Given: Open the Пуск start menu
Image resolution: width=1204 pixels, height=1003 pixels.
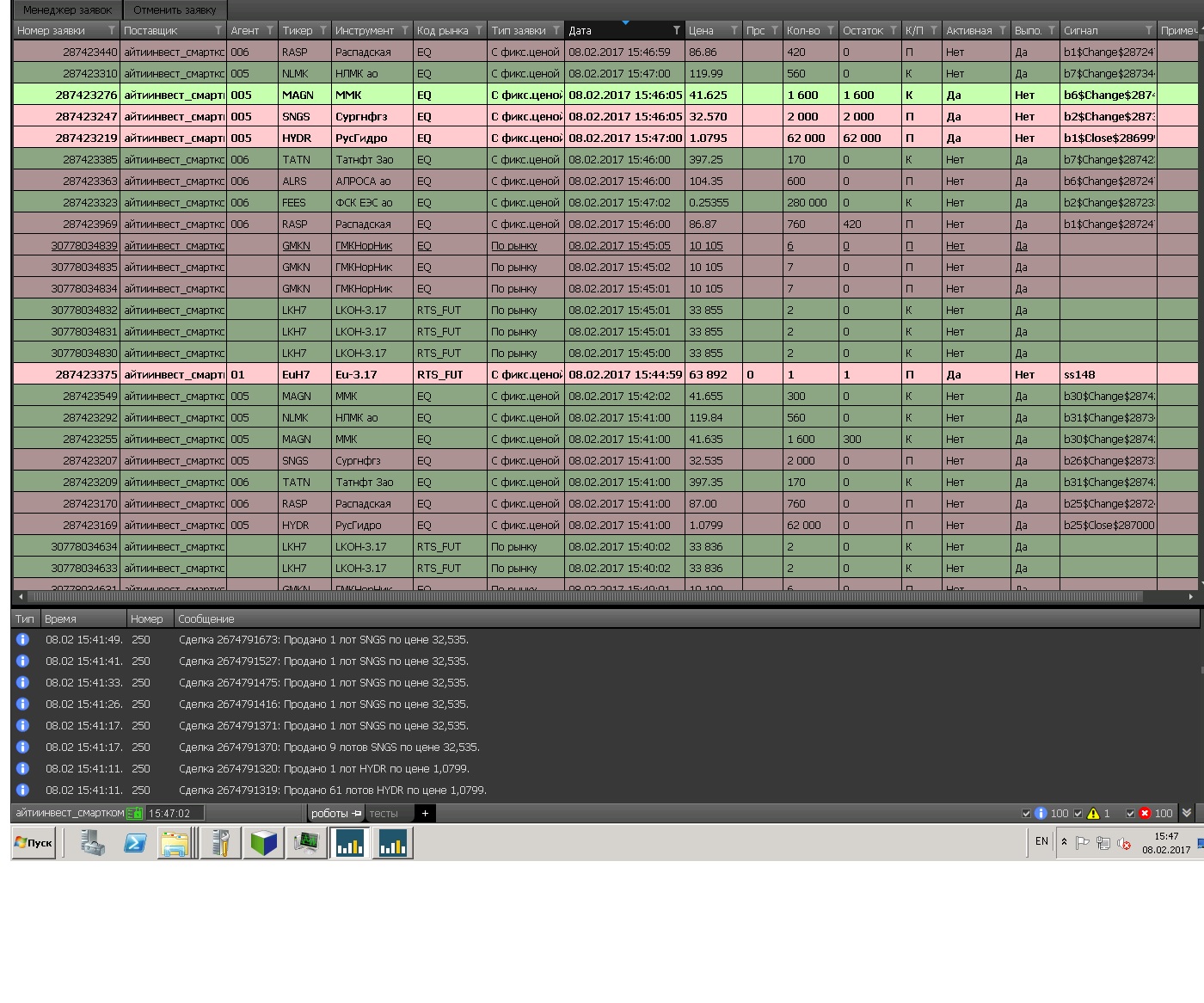Looking at the screenshot, I should 34,843.
